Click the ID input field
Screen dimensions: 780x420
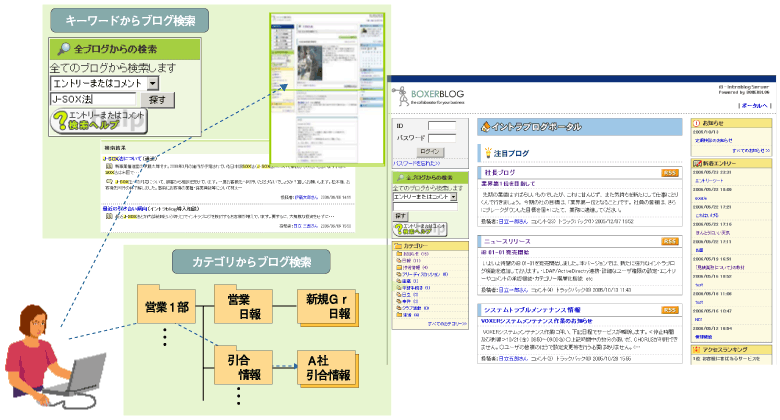[442, 126]
